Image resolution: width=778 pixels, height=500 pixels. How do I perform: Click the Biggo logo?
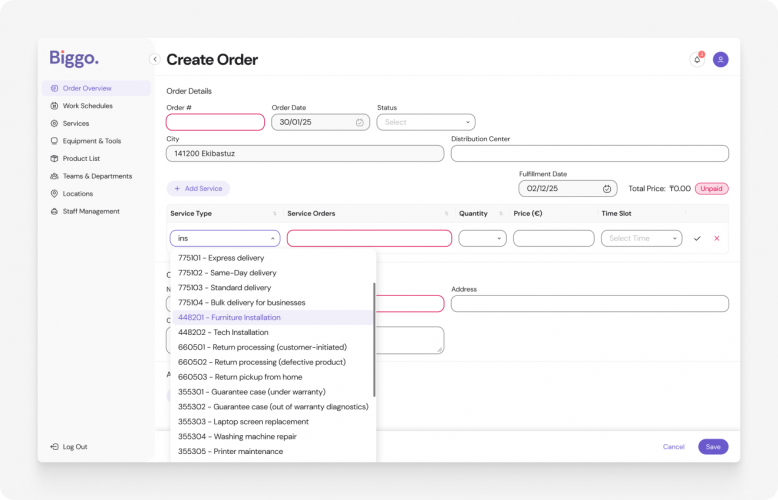click(x=74, y=59)
